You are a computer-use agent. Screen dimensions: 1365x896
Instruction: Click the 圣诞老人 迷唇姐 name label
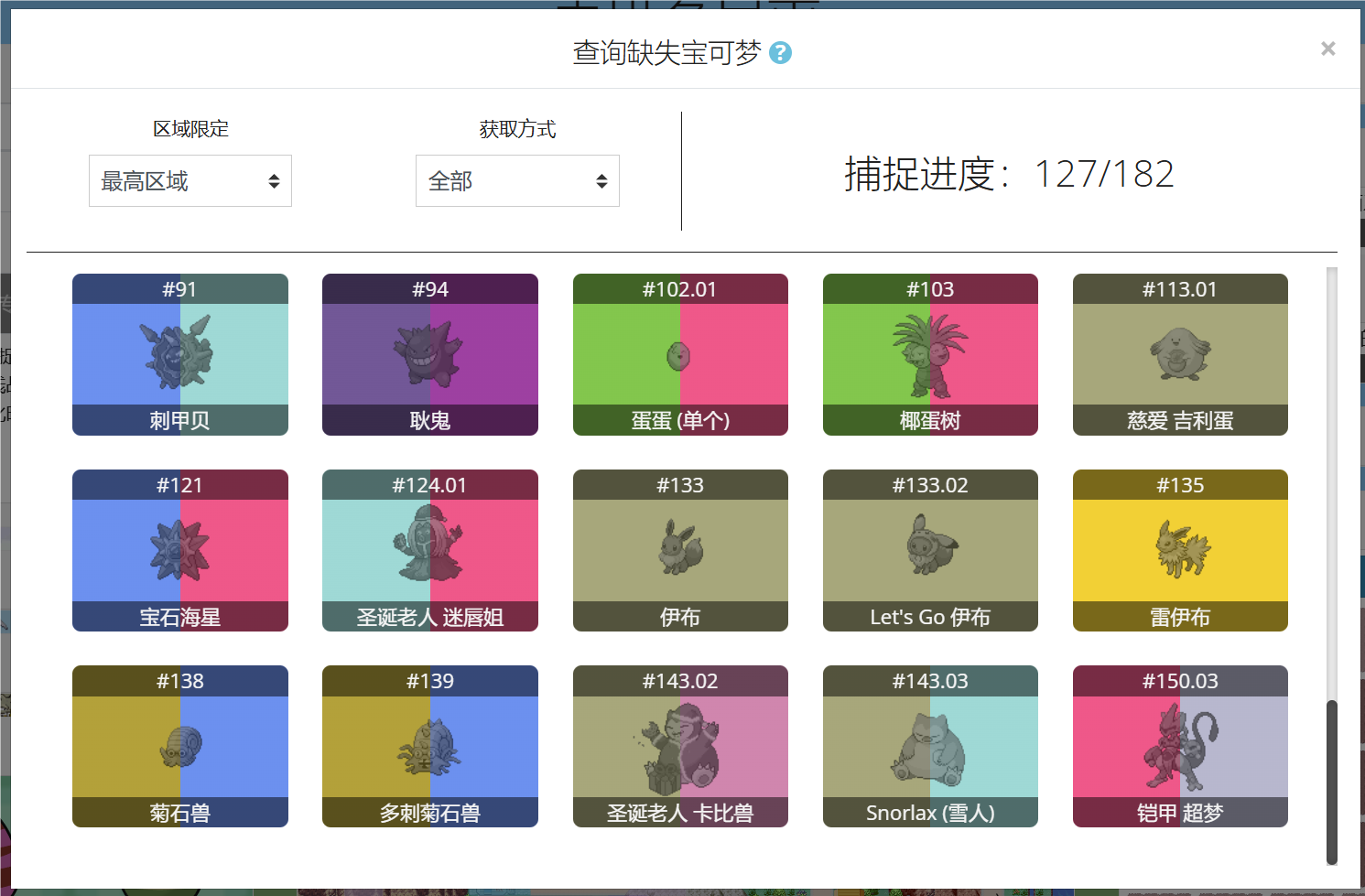tap(430, 617)
